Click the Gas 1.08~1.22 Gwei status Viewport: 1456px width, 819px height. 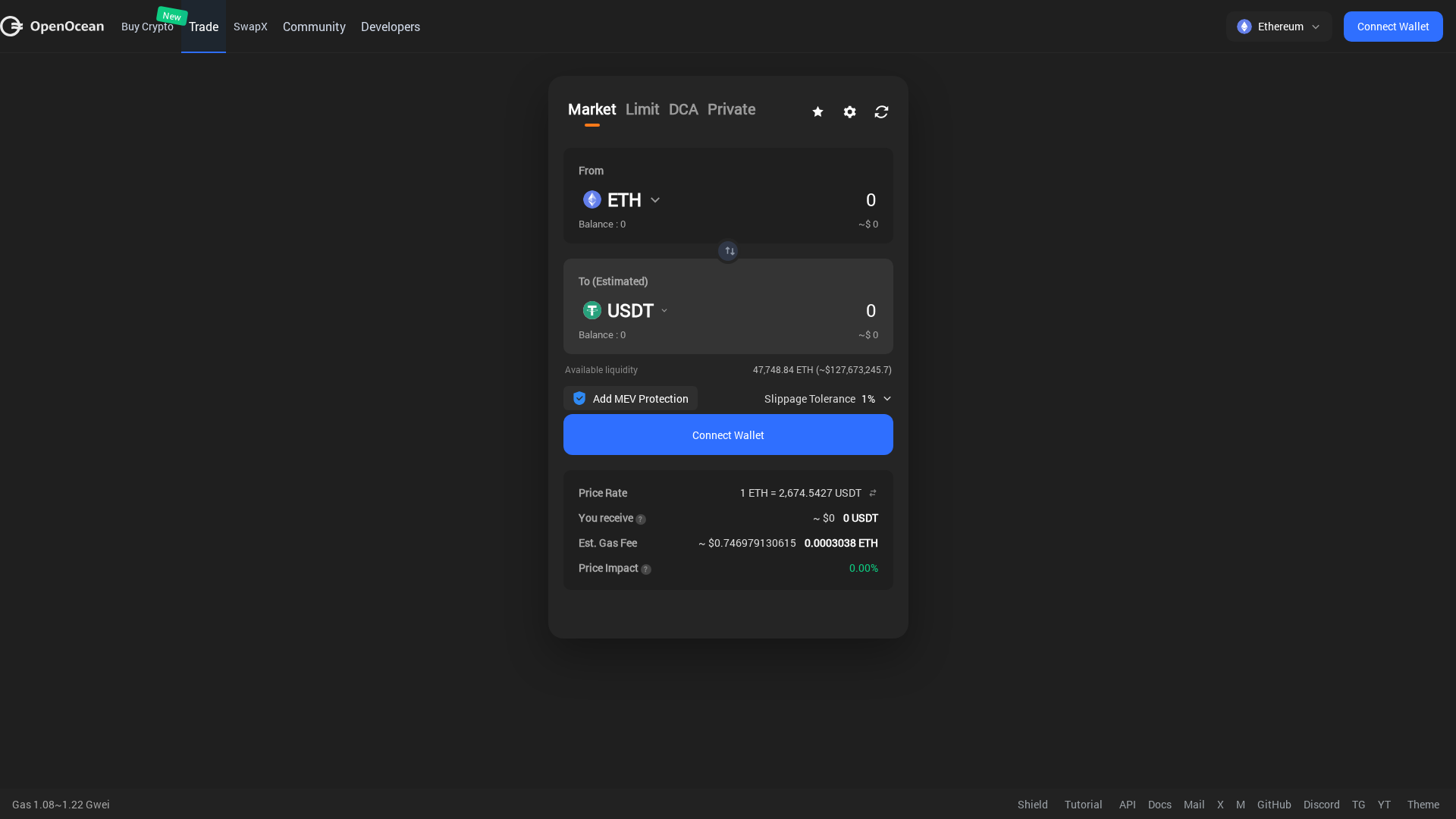pos(61,805)
